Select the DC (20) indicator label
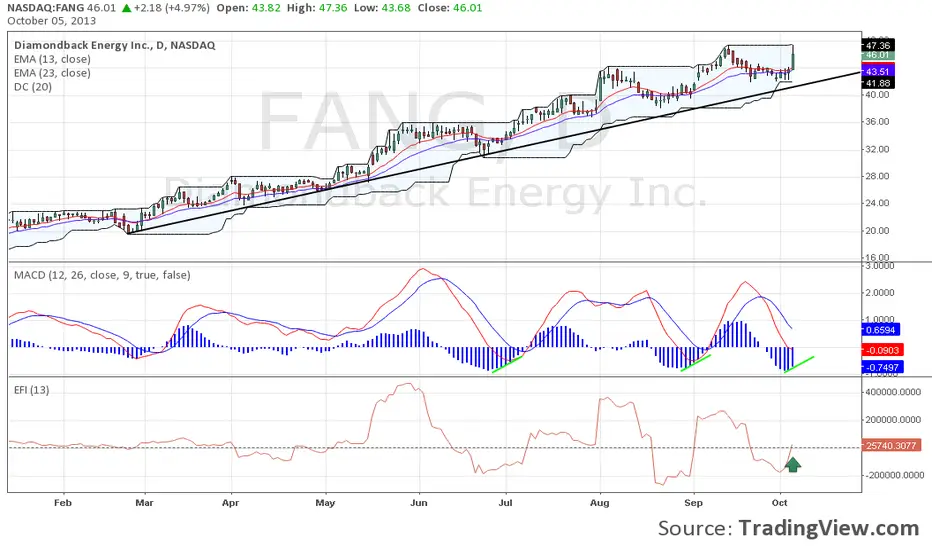932x550 pixels. coord(33,87)
